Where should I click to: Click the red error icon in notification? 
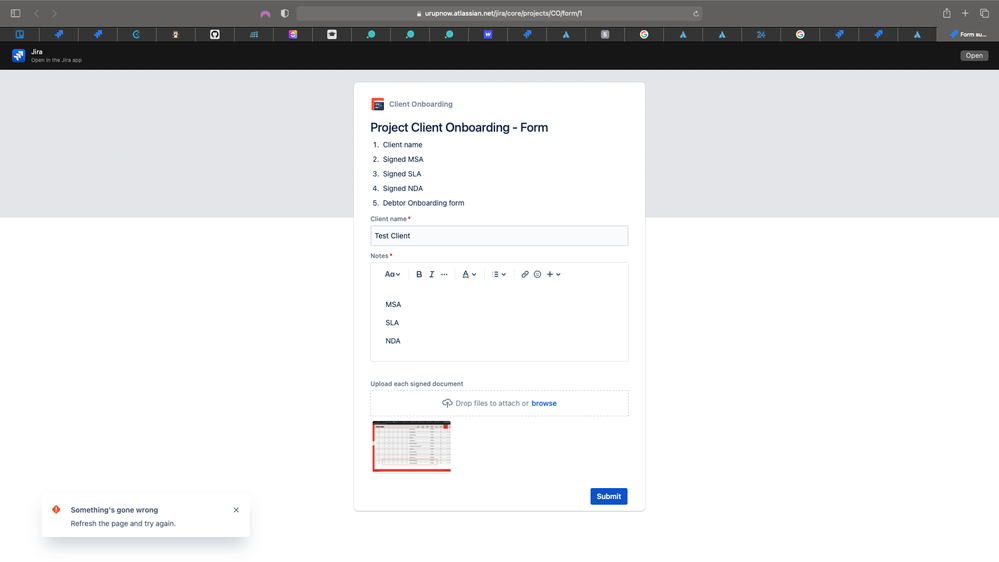click(x=56, y=509)
